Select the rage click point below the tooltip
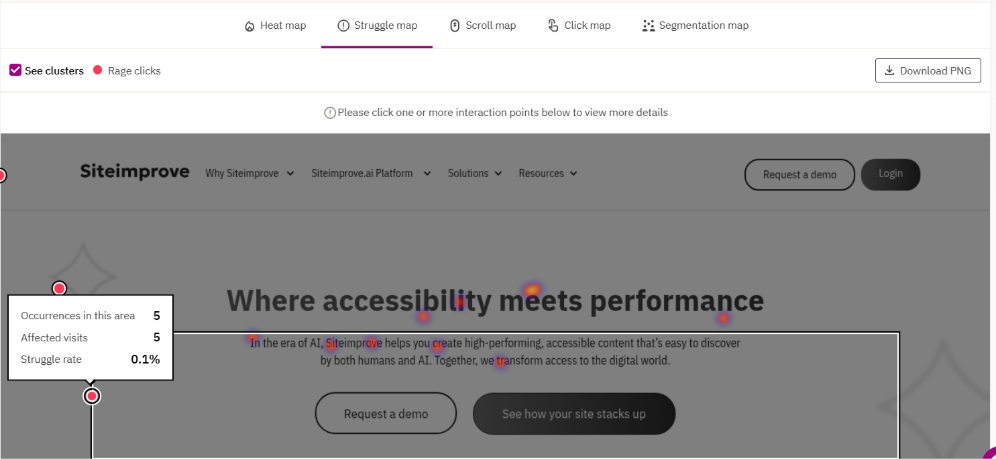Screen dimensions: 996x459 coord(92,396)
